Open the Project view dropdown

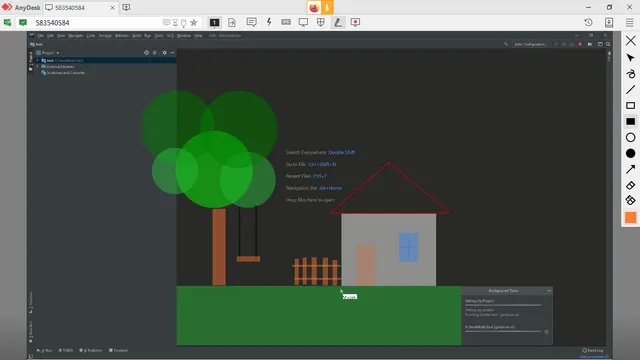(x=48, y=53)
